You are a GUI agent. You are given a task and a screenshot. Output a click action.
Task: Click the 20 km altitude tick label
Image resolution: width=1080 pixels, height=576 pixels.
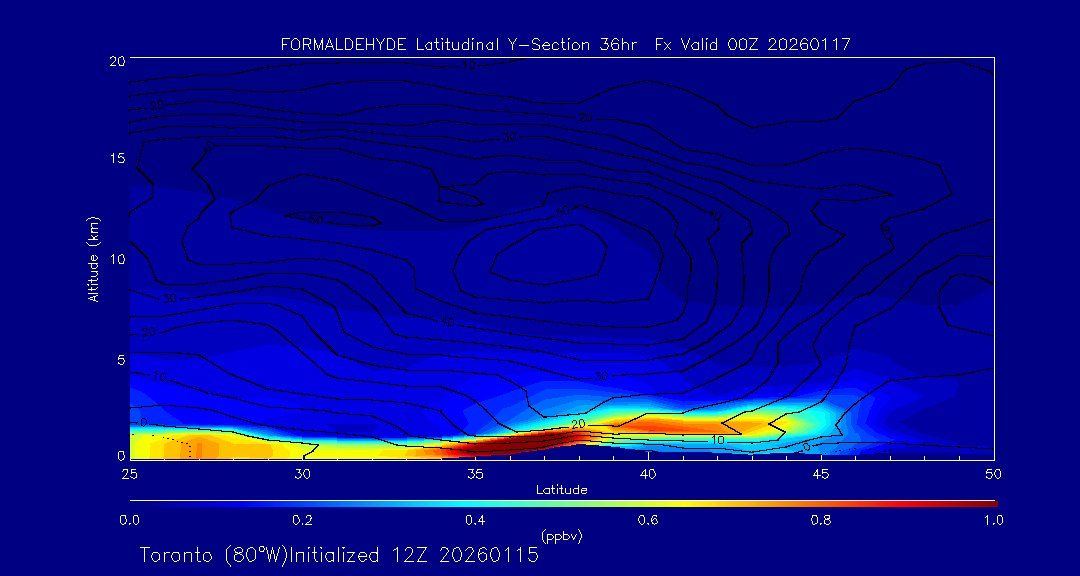[116, 61]
